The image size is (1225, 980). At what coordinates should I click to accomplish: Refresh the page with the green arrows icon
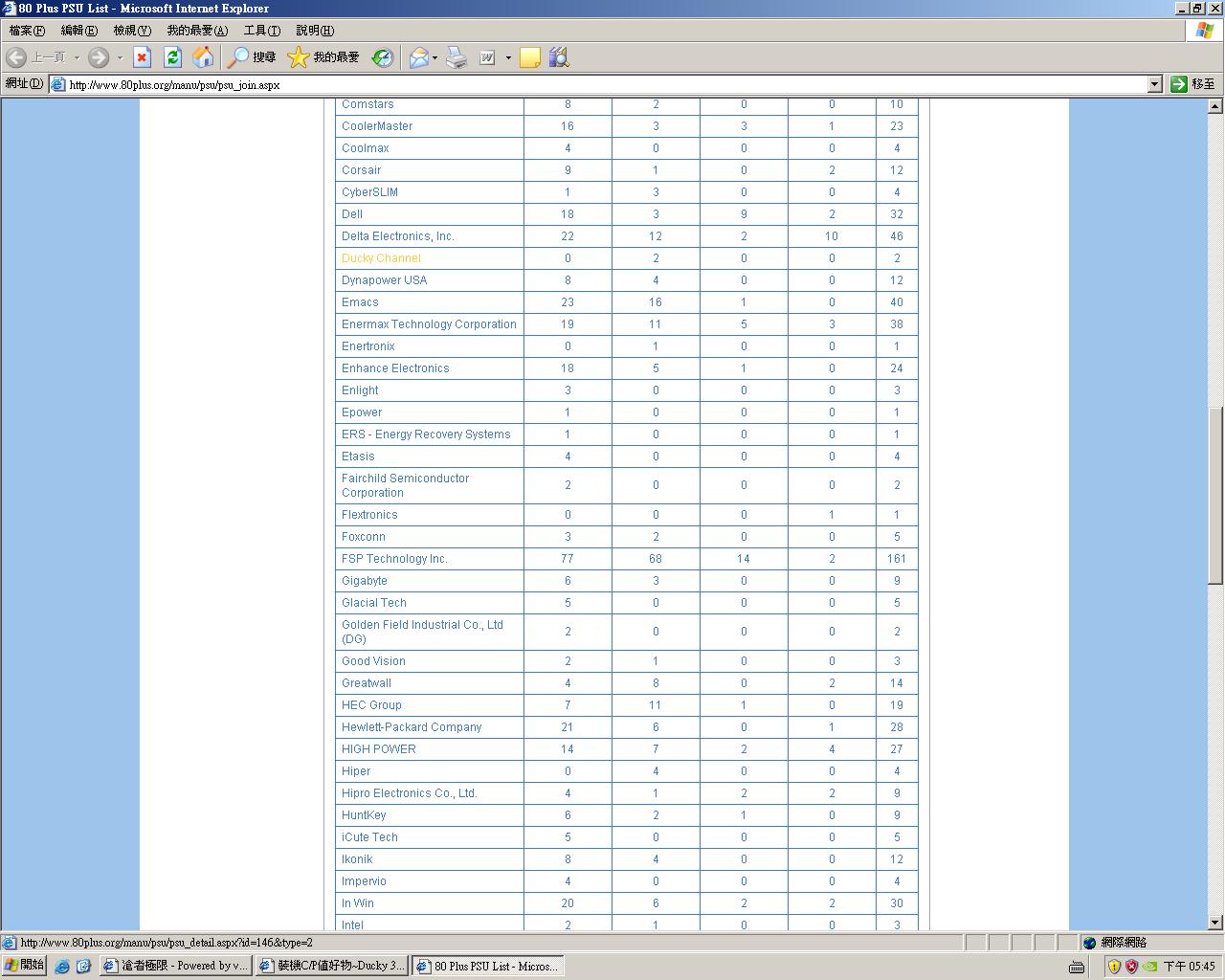pyautogui.click(x=173, y=57)
